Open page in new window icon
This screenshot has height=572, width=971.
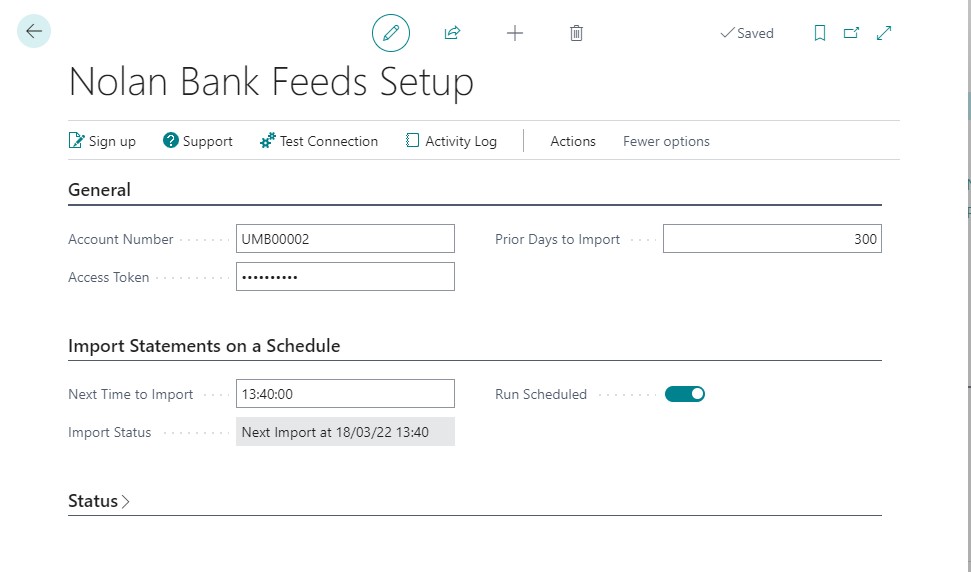point(851,33)
